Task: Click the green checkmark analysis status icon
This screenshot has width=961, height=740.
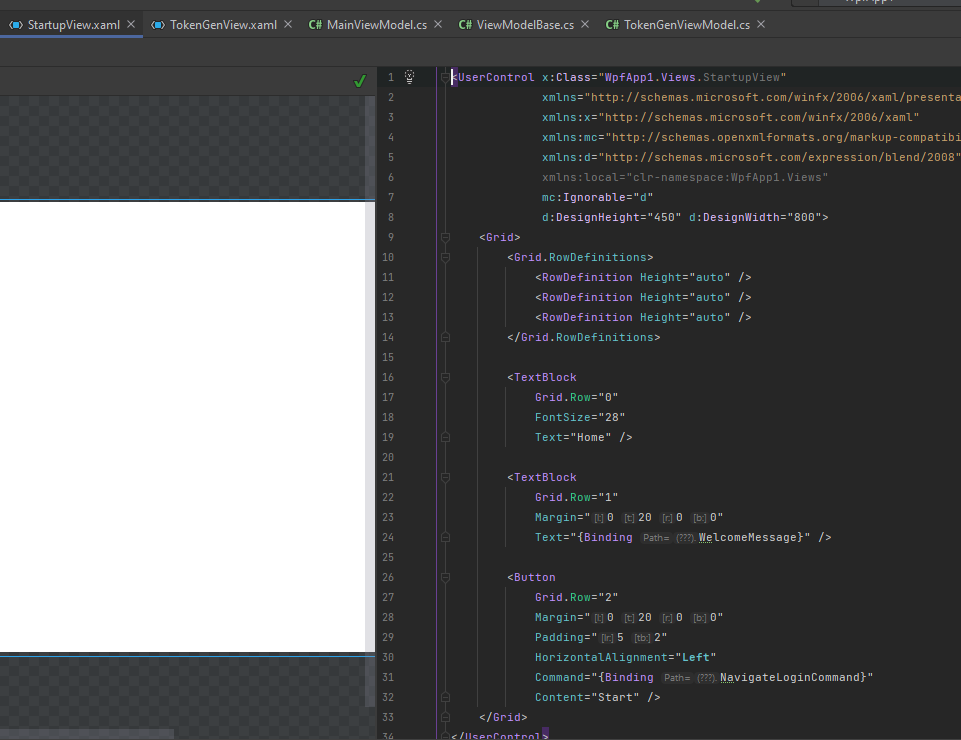Action: pos(360,81)
